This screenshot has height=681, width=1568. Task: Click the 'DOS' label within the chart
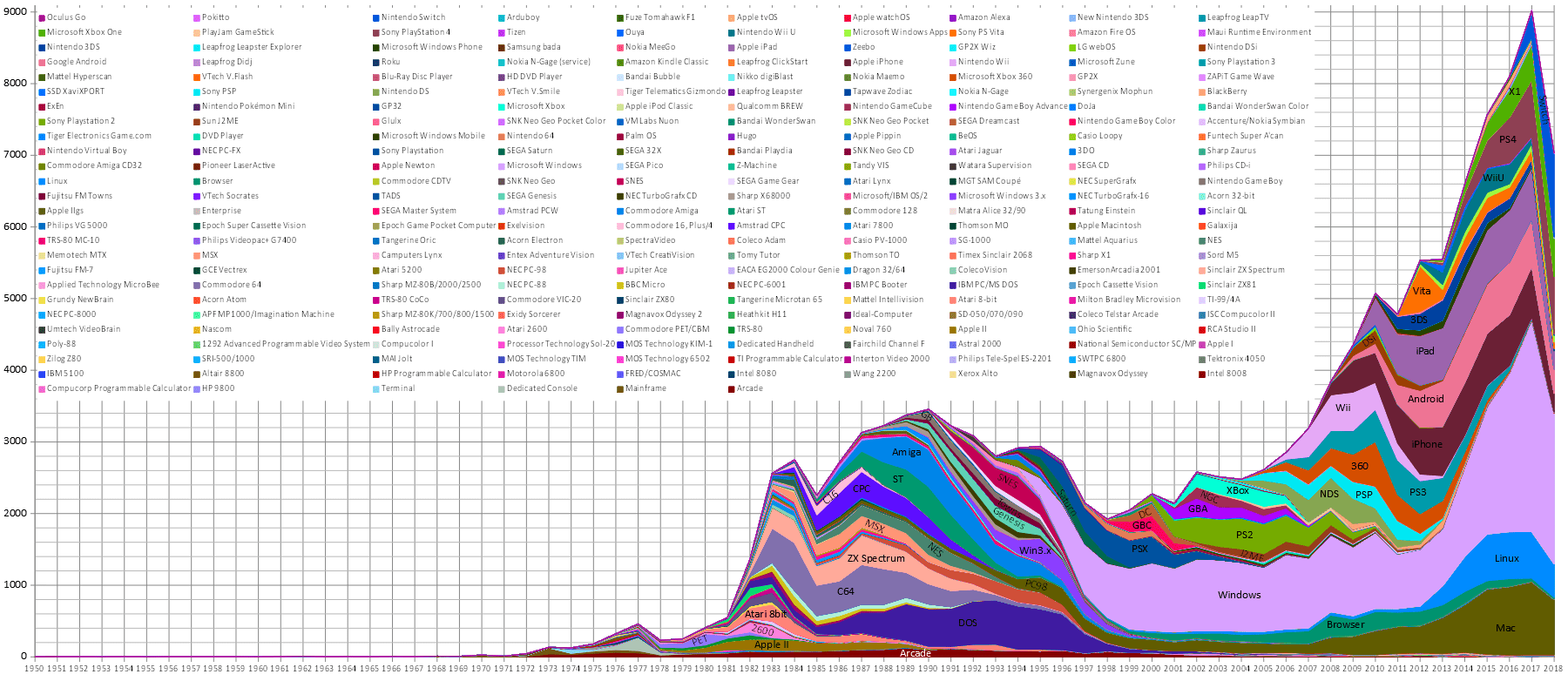pyautogui.click(x=968, y=623)
